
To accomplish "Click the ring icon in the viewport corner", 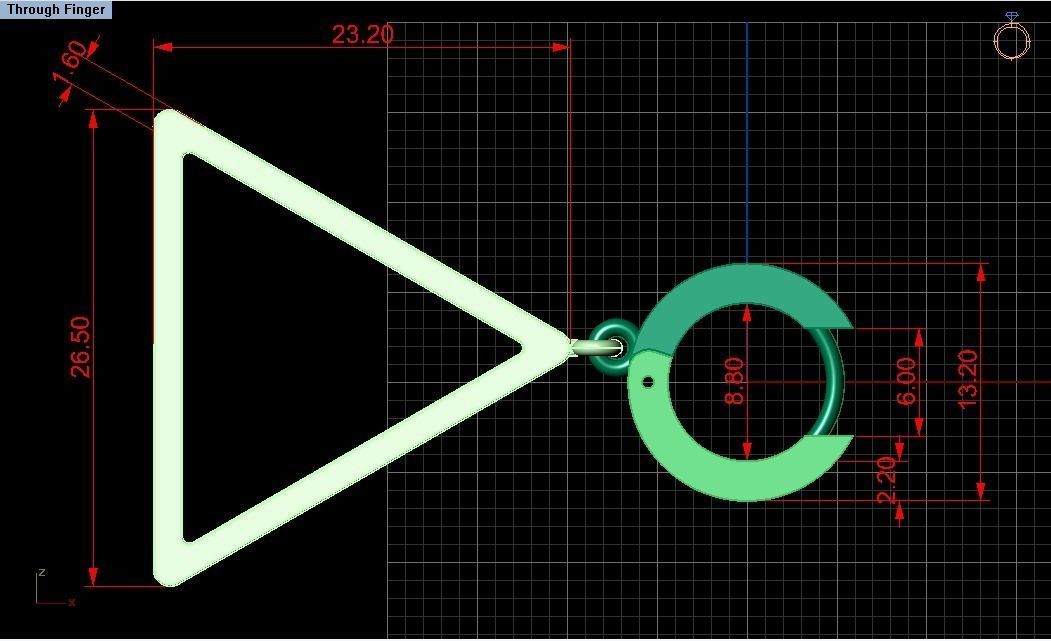I will [1010, 37].
